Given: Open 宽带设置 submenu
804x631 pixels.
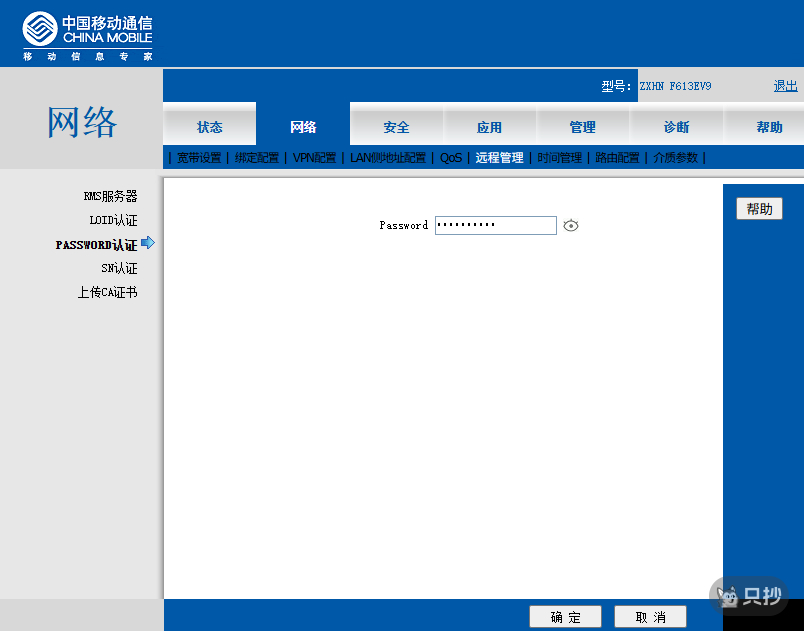Looking at the screenshot, I should tap(199, 158).
